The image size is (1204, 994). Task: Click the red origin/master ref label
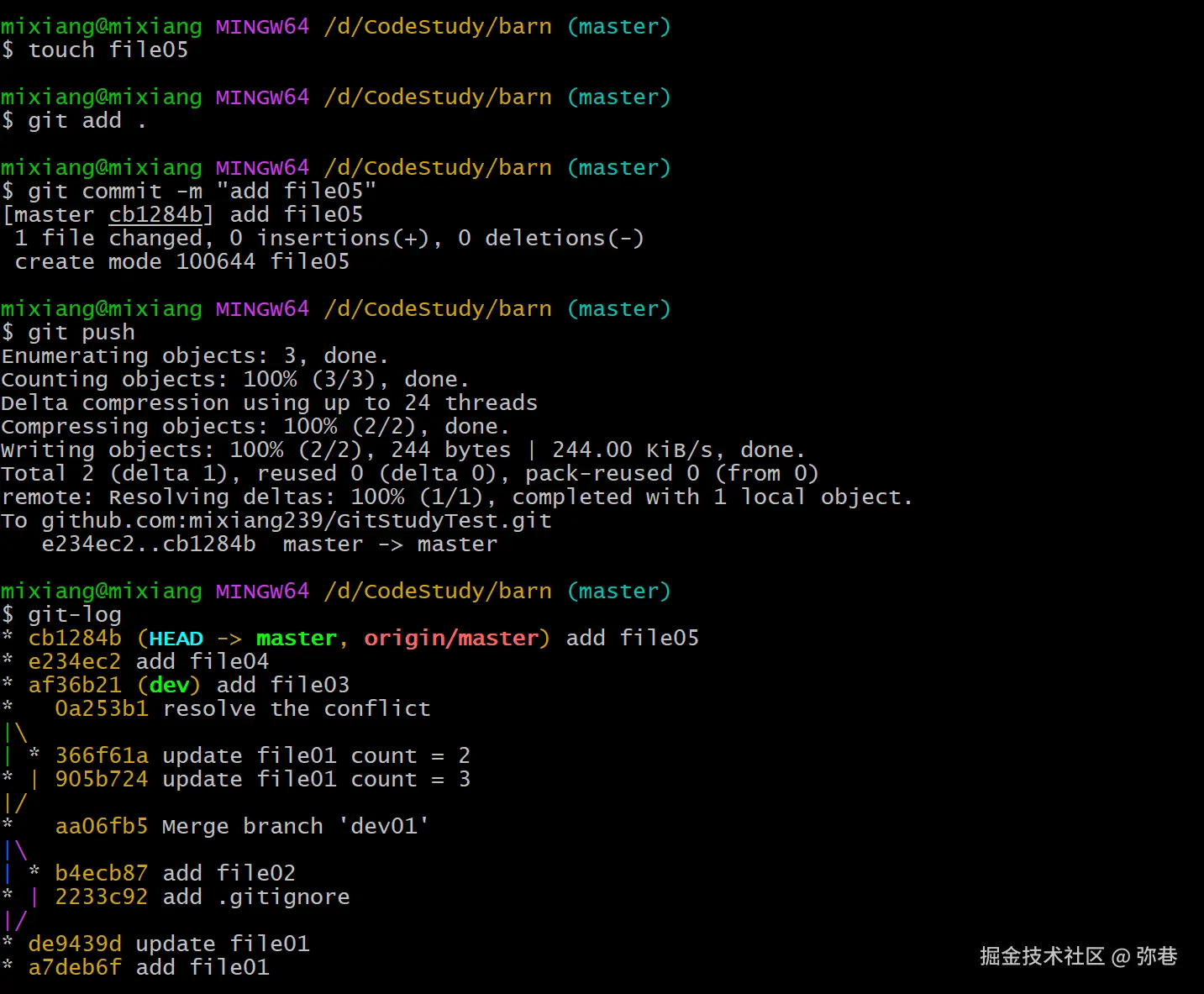click(451, 639)
